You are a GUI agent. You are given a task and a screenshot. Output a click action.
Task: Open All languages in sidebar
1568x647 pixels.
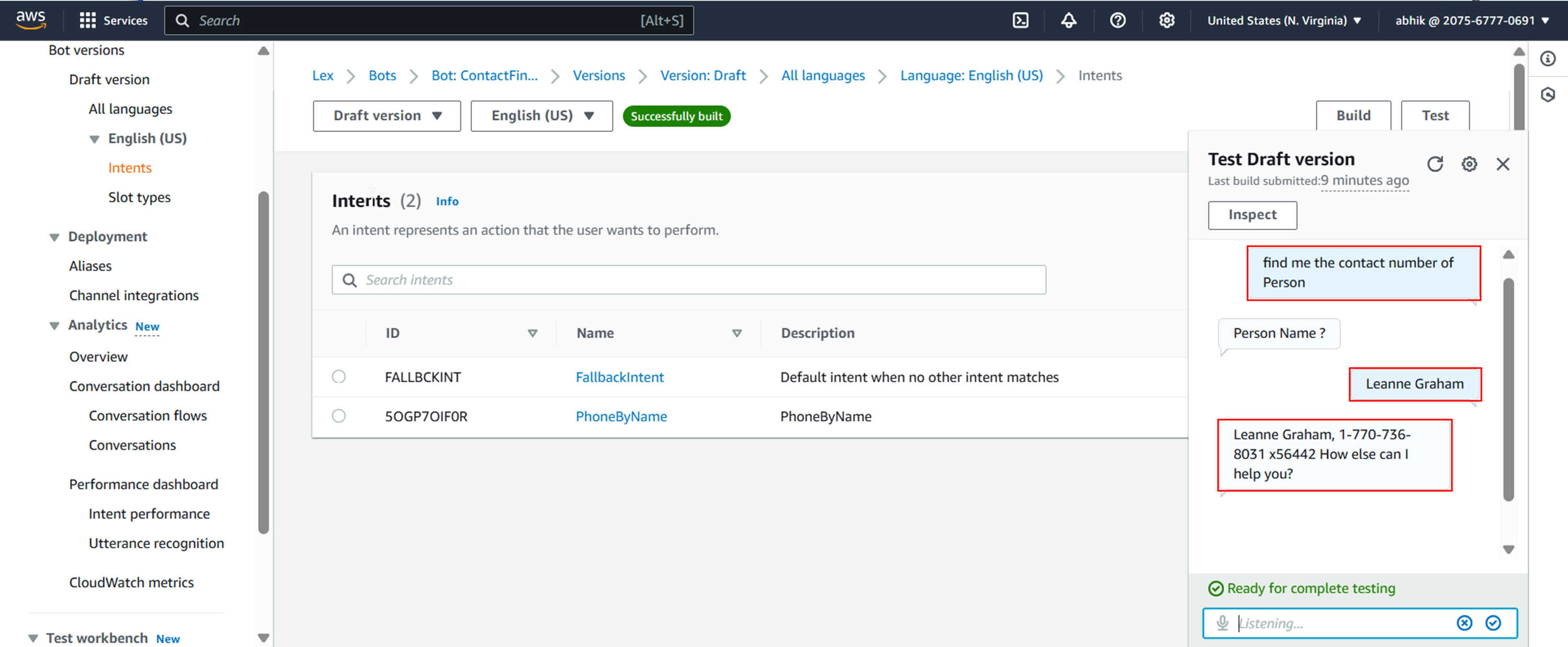[x=130, y=109]
